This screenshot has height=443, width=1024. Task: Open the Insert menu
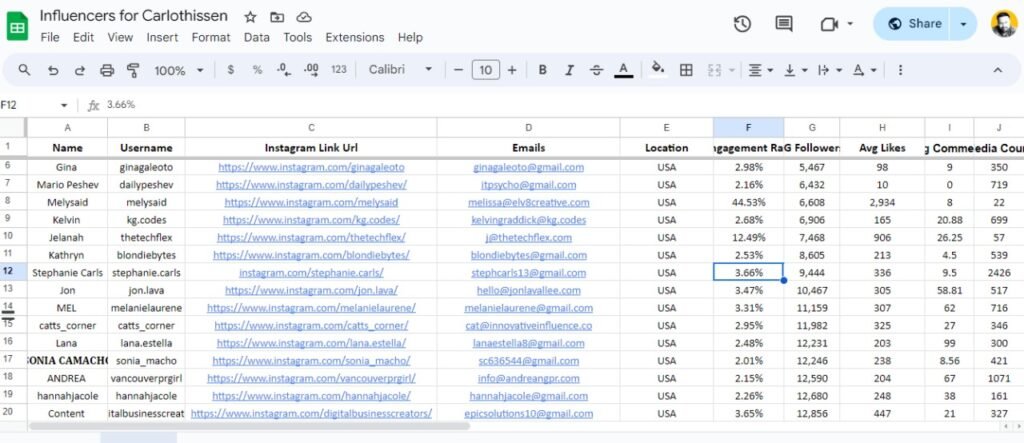pos(163,37)
